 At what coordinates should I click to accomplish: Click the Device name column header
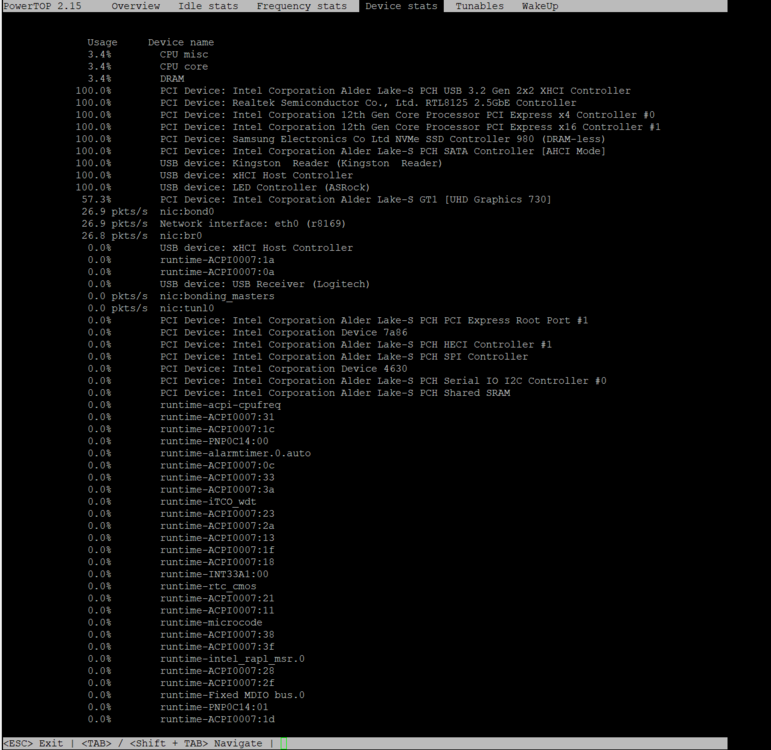(181, 42)
